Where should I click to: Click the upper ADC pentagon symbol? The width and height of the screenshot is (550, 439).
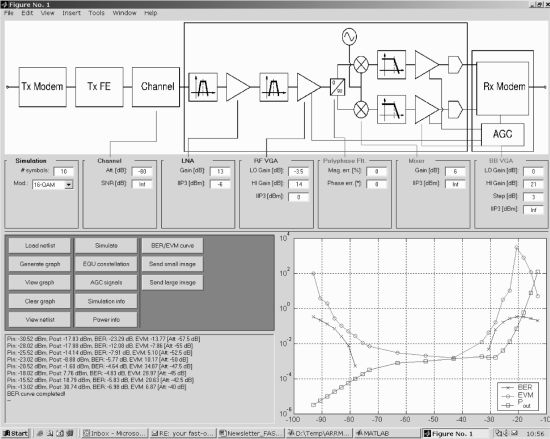pyautogui.click(x=456, y=65)
